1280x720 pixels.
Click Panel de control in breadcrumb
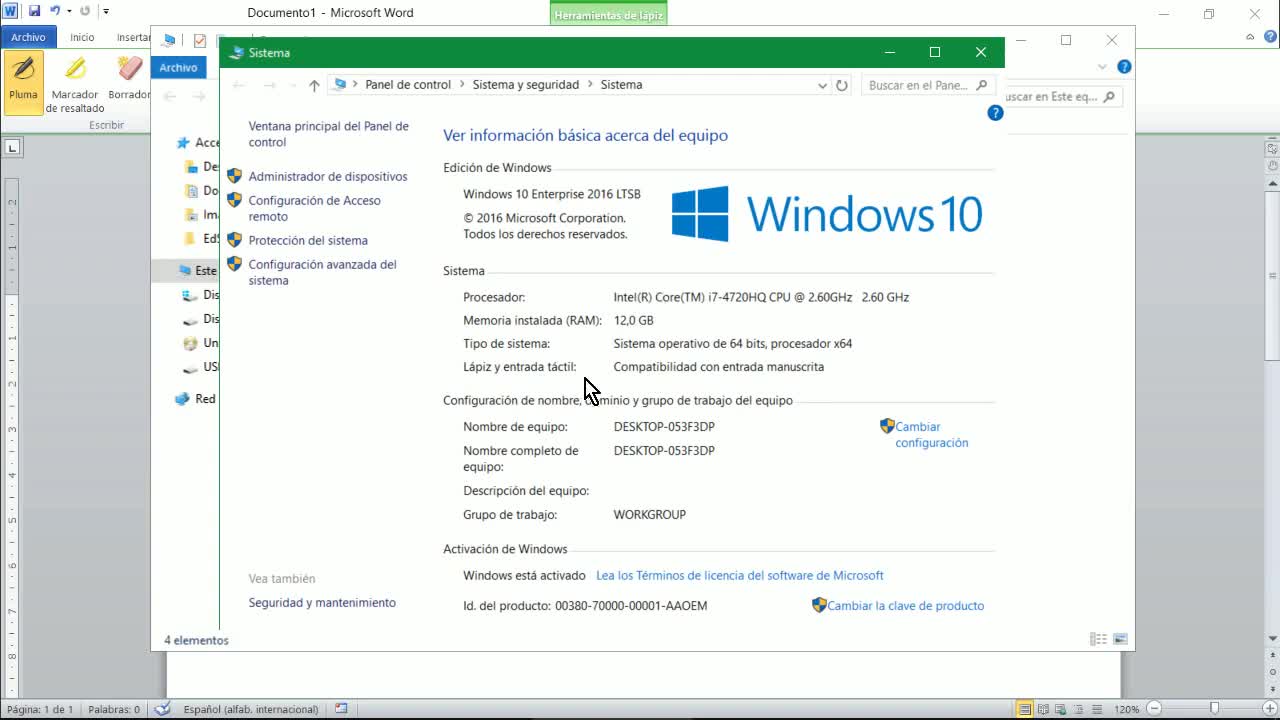point(408,85)
